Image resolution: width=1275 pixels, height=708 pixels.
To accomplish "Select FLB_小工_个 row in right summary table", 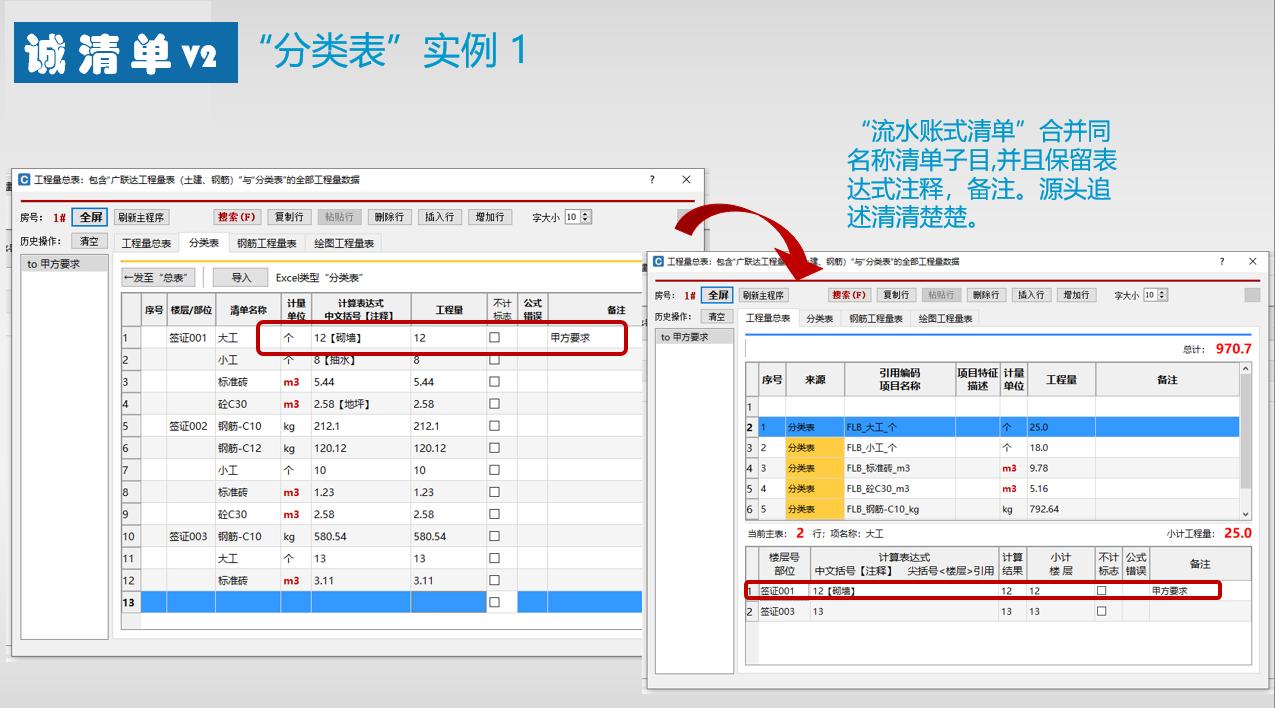I will click(x=871, y=448).
